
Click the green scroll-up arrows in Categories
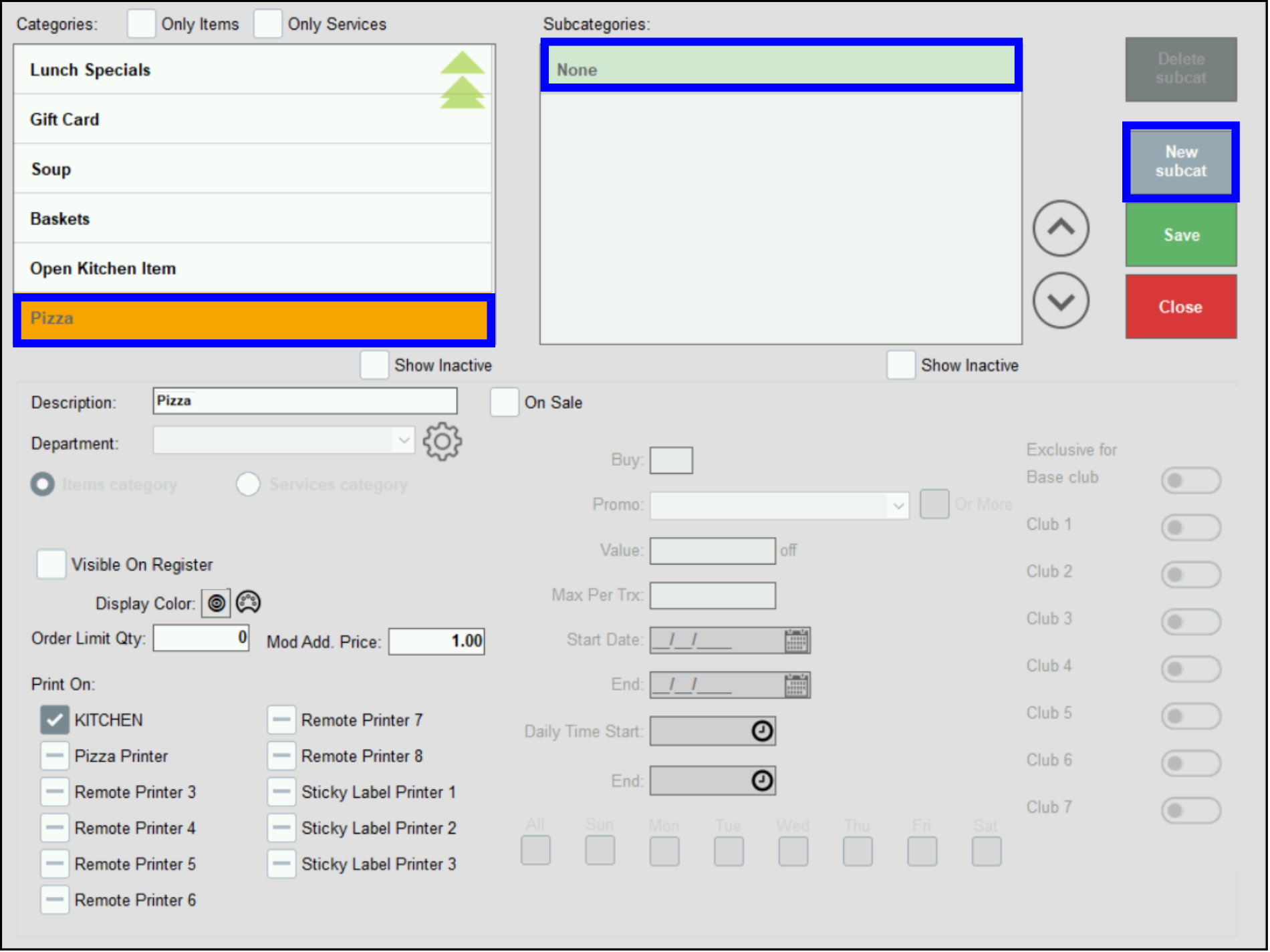463,80
